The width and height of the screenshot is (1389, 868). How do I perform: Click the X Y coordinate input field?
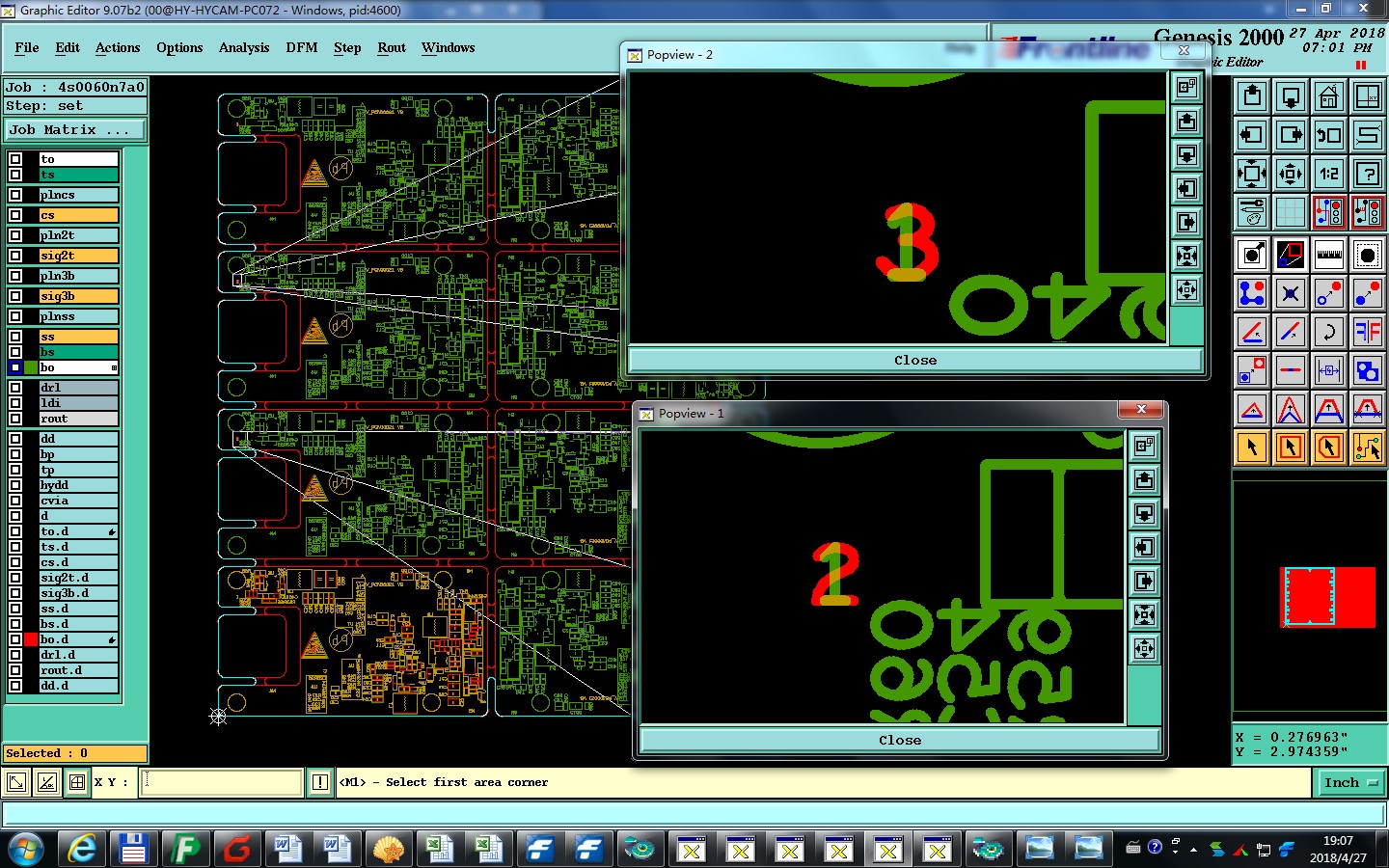pyautogui.click(x=222, y=782)
